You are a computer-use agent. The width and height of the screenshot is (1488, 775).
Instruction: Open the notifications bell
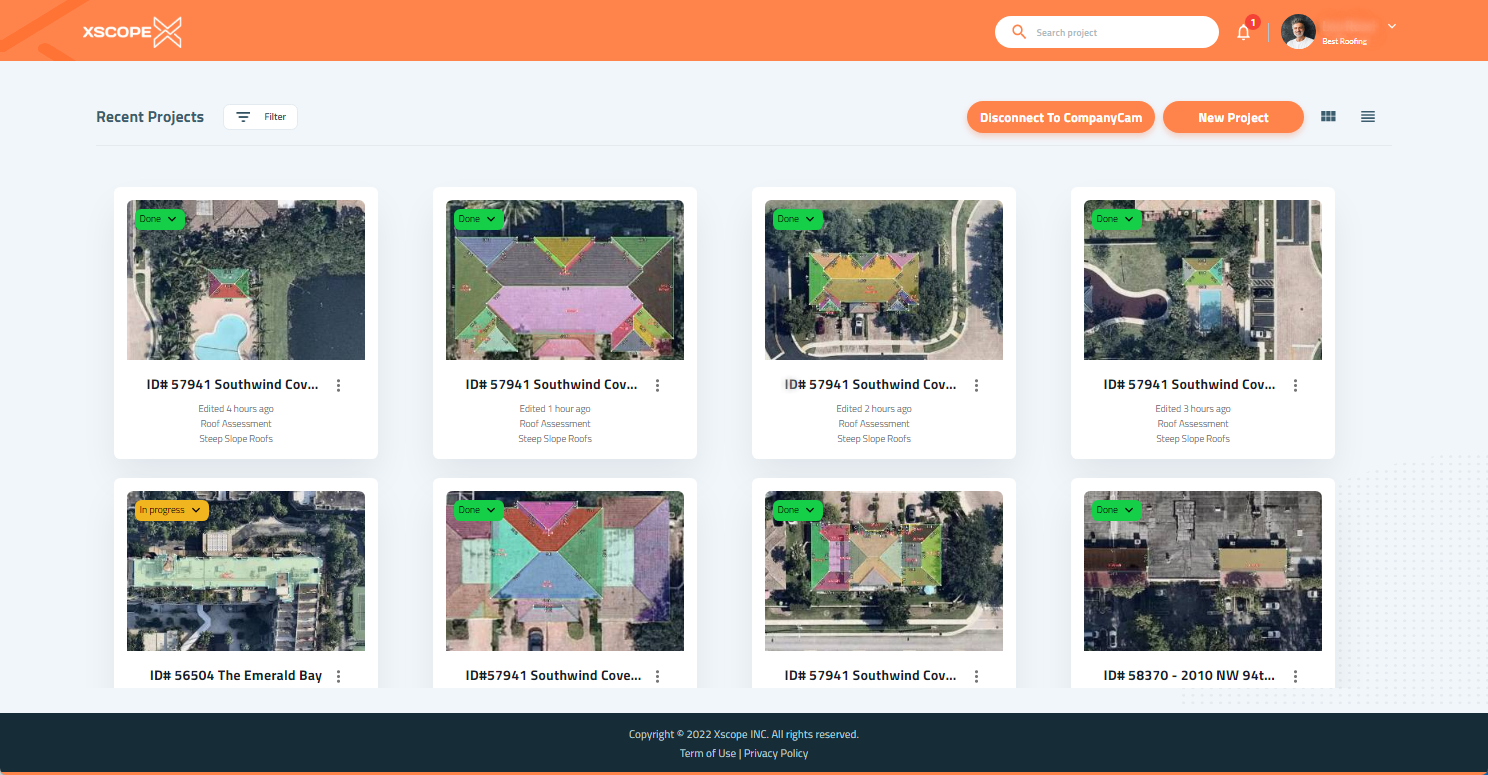(x=1243, y=32)
